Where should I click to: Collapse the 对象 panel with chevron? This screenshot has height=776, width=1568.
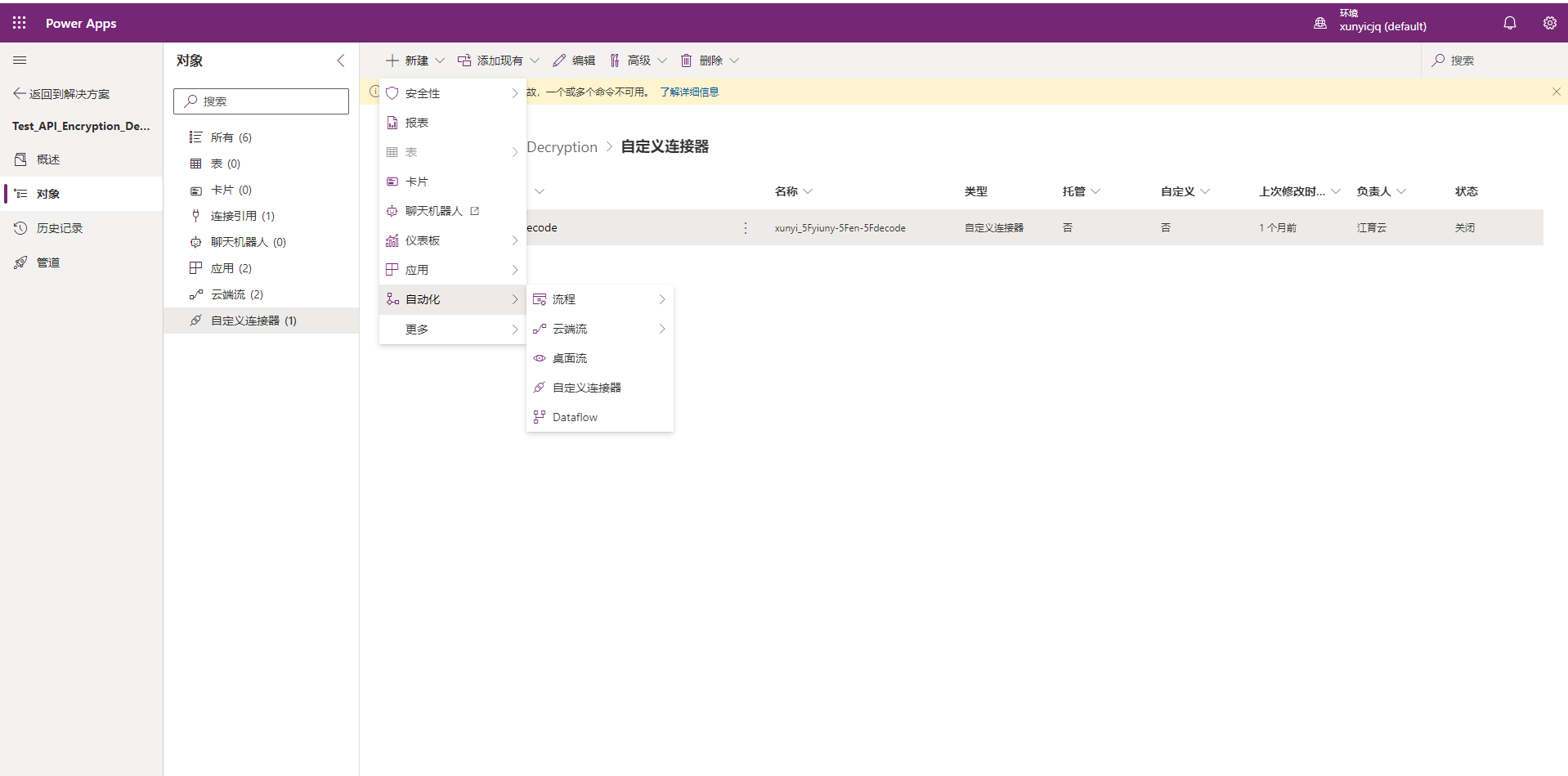(341, 61)
